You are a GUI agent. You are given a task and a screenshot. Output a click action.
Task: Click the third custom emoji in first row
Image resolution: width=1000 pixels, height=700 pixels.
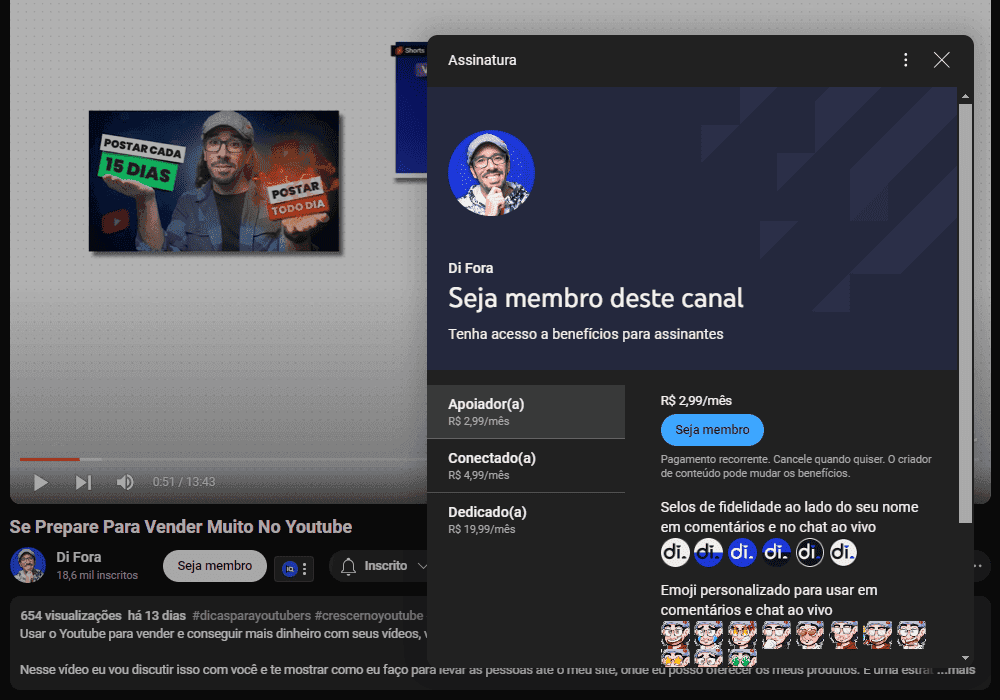click(742, 635)
